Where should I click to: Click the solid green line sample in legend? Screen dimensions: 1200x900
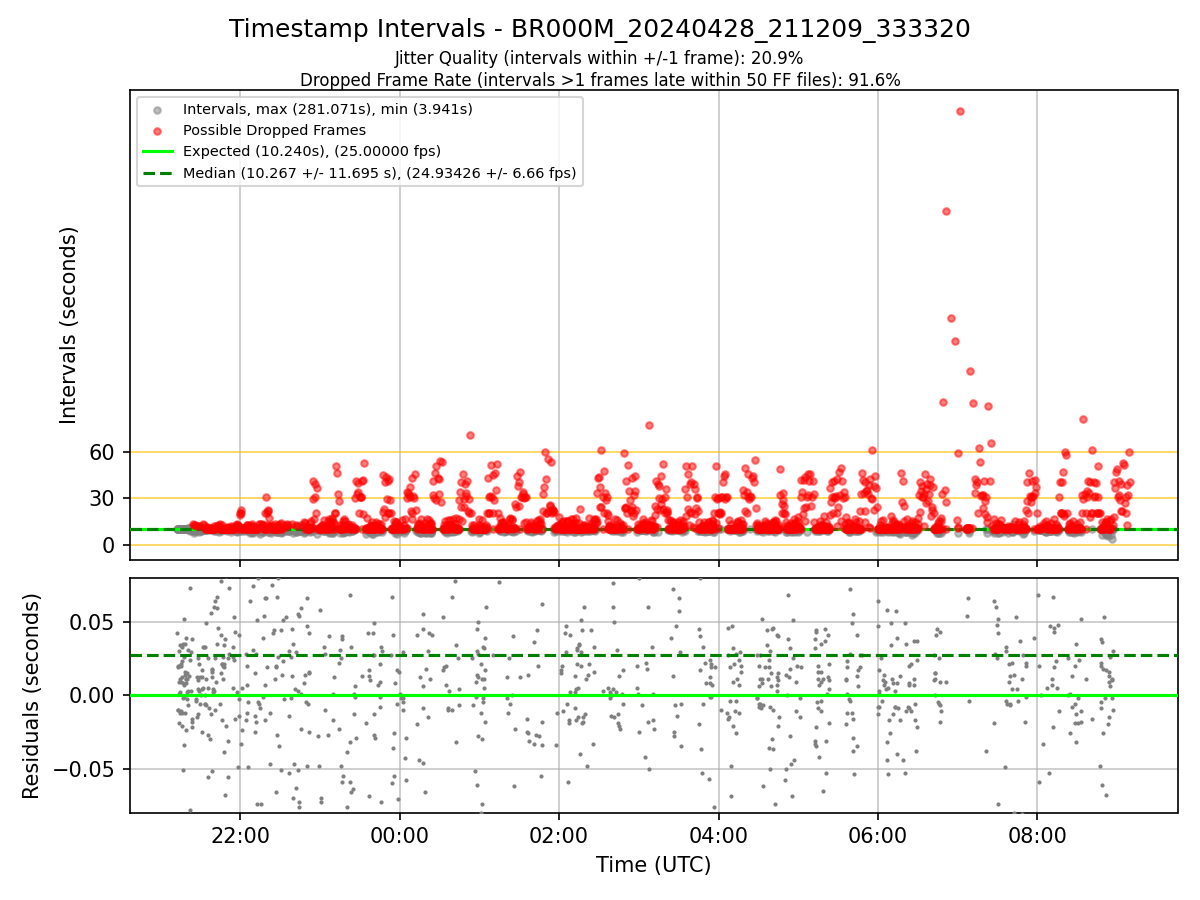157,151
